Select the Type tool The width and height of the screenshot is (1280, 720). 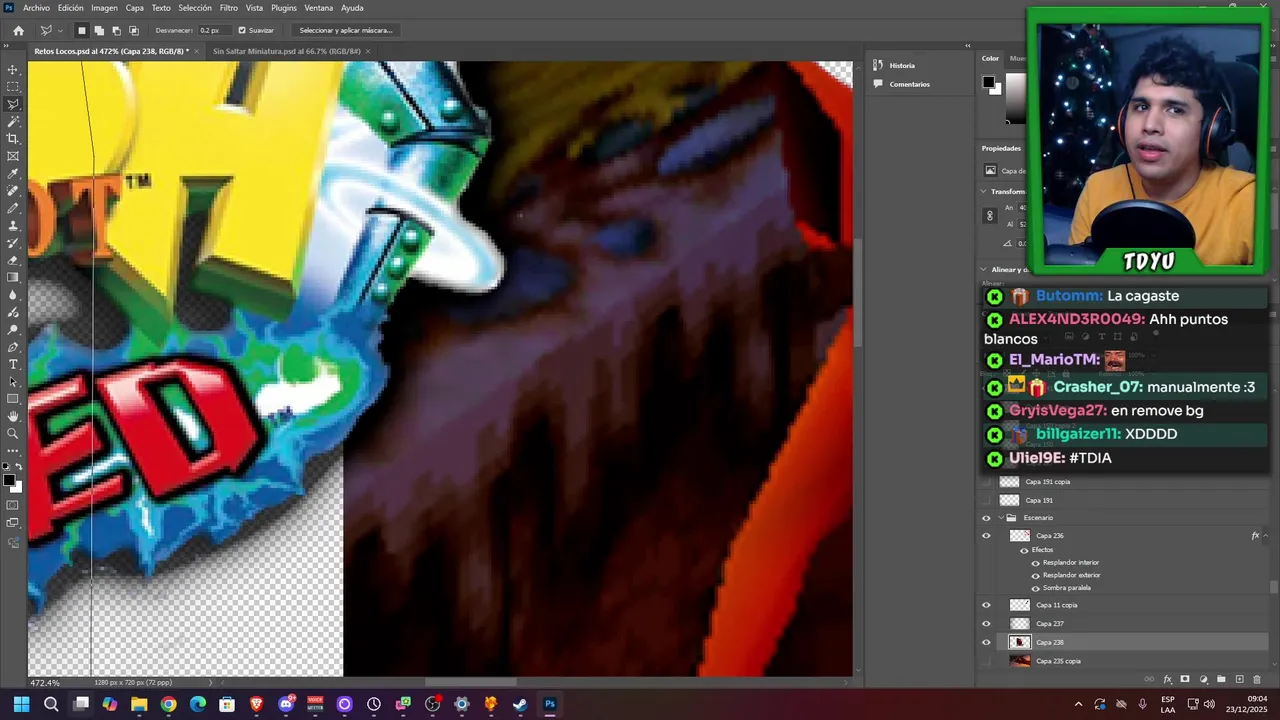click(x=13, y=364)
